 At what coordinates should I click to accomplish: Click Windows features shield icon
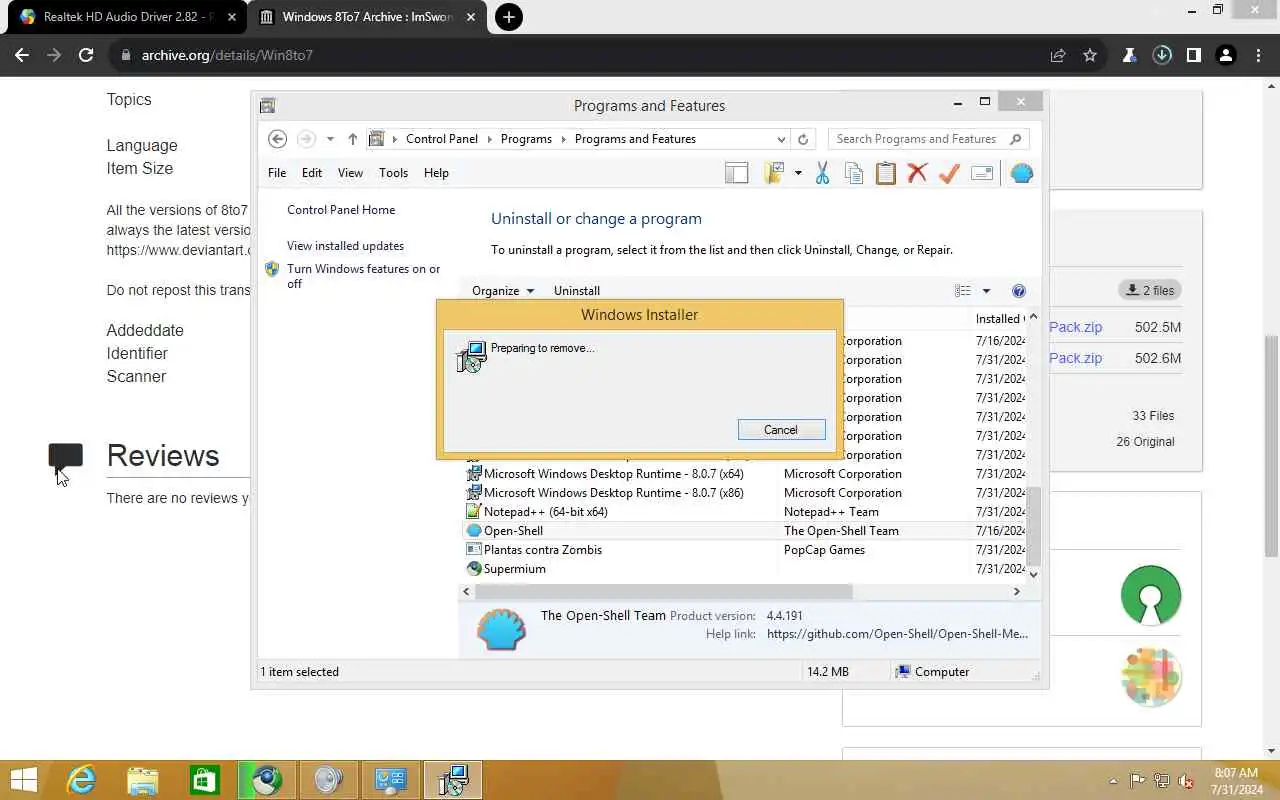pyautogui.click(x=272, y=269)
